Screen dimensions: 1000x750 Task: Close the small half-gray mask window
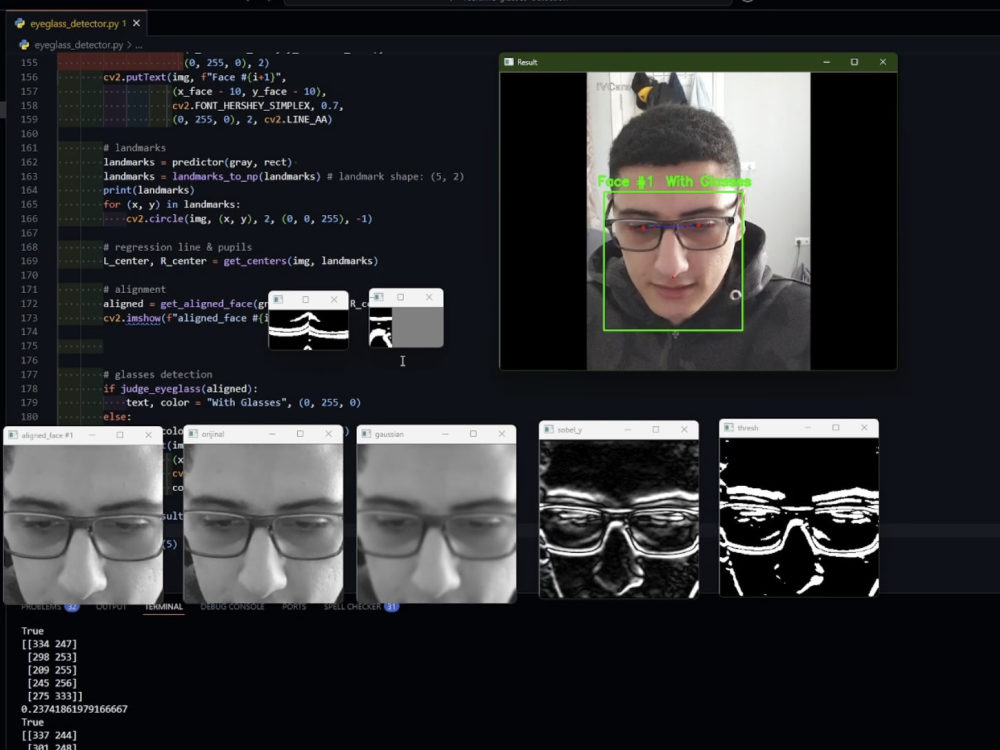429,297
